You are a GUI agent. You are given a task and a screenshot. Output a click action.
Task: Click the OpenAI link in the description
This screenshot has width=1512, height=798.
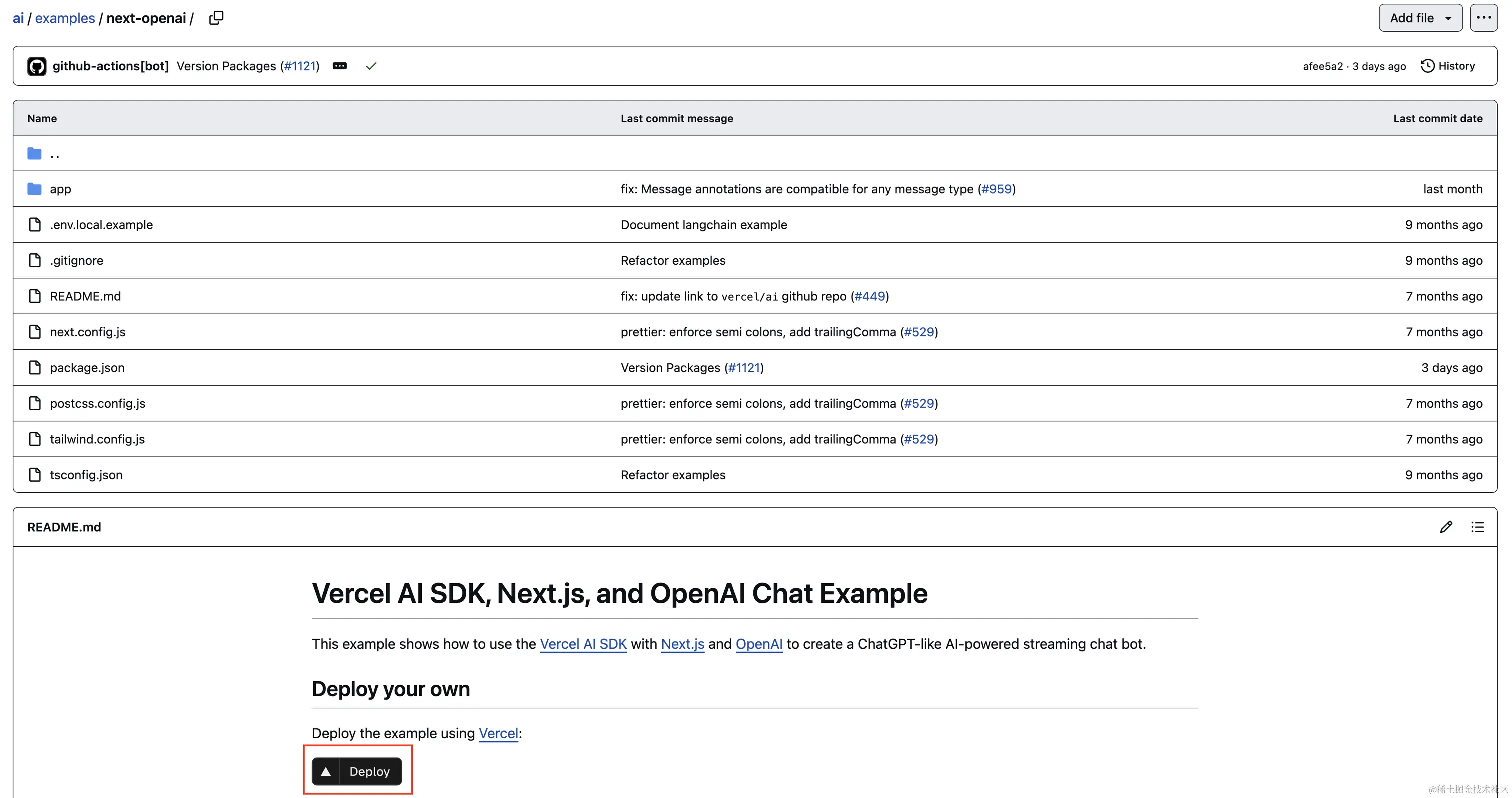click(x=758, y=644)
